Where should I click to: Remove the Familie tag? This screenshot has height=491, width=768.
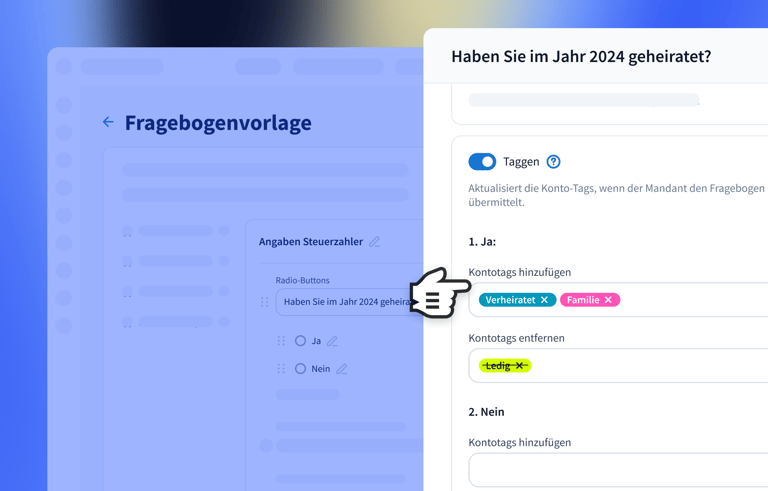click(x=608, y=300)
